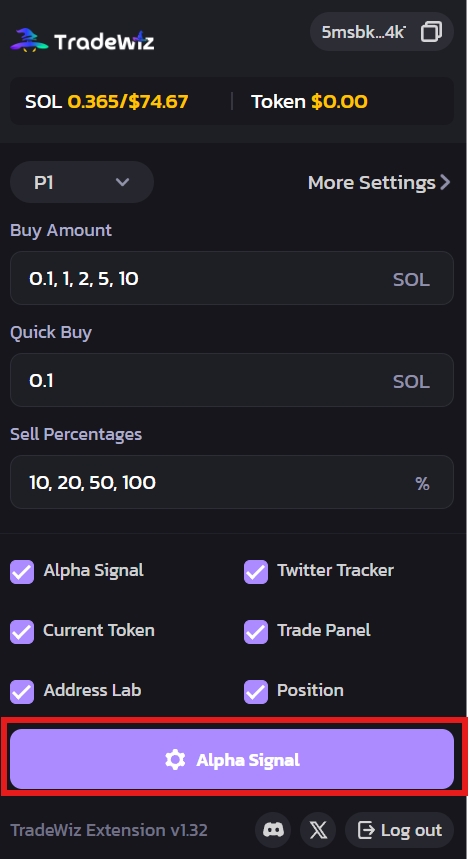Open the purple Alpha Signal settings button

click(x=232, y=759)
